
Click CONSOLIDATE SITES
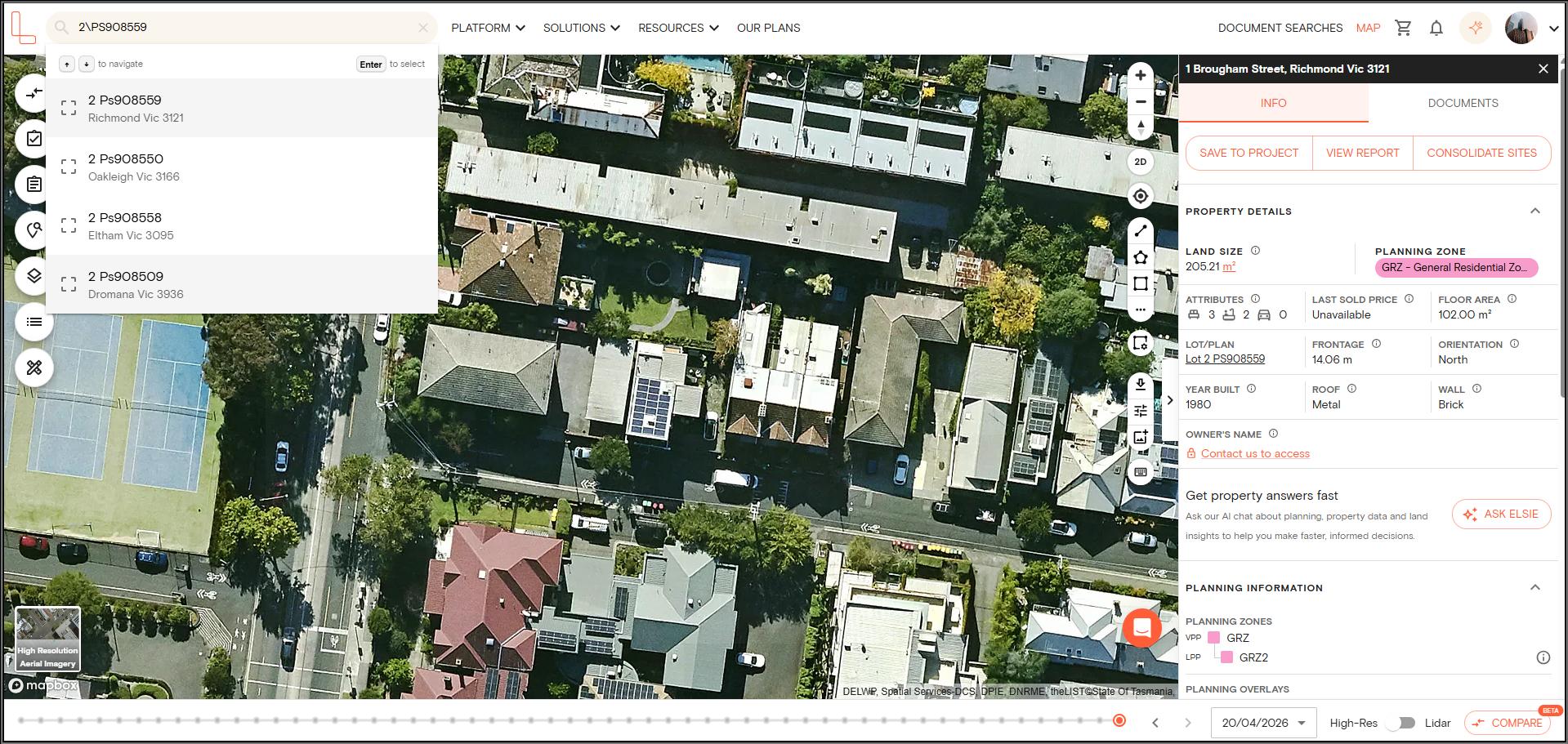(x=1481, y=153)
